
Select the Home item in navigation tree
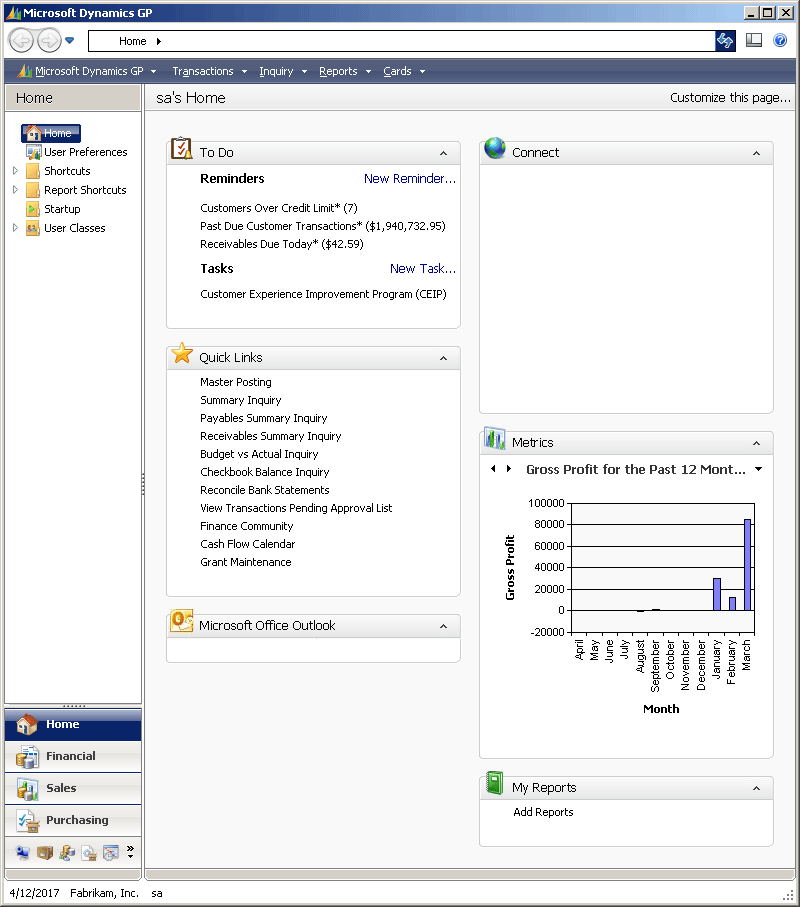pos(51,133)
